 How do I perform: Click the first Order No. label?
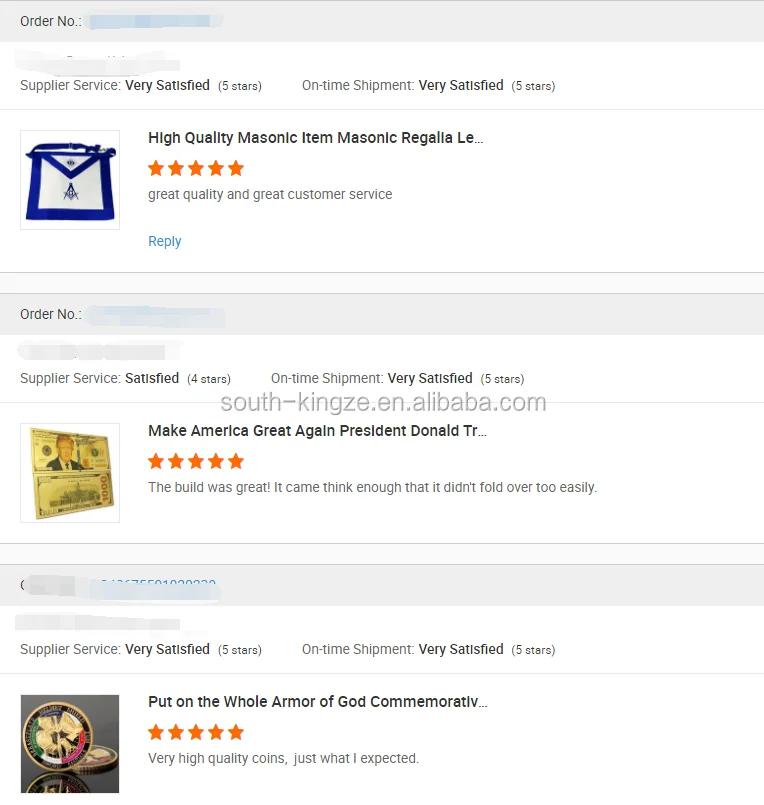[51, 21]
